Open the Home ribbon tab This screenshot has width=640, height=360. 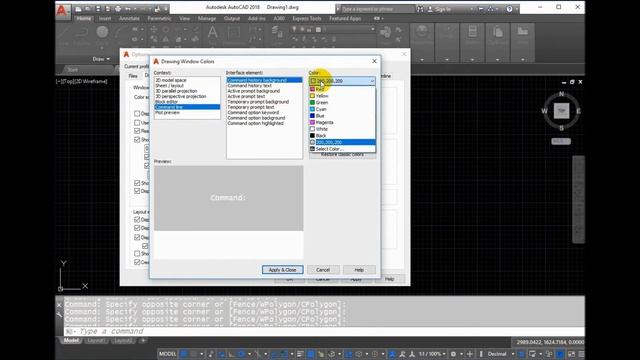click(84, 18)
